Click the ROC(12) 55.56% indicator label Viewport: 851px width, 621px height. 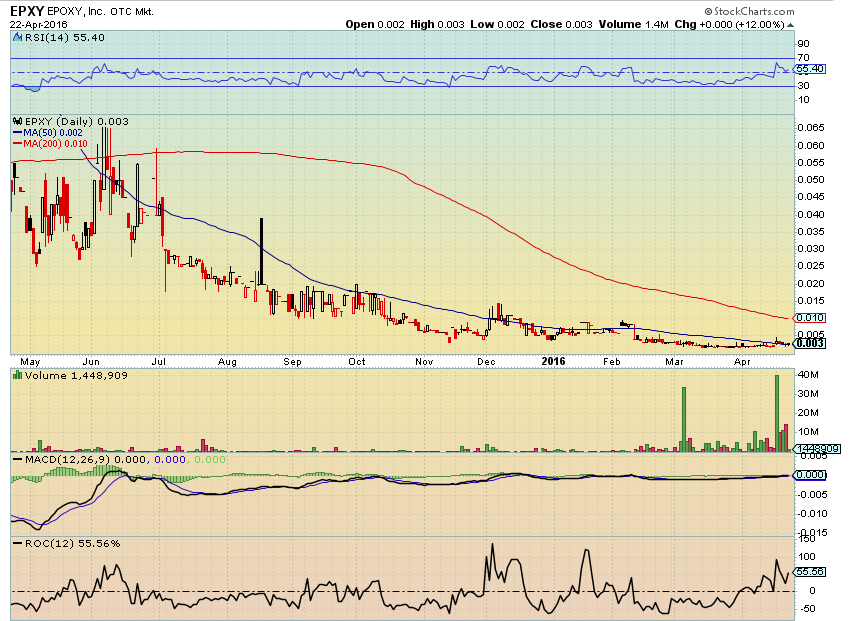(x=73, y=543)
